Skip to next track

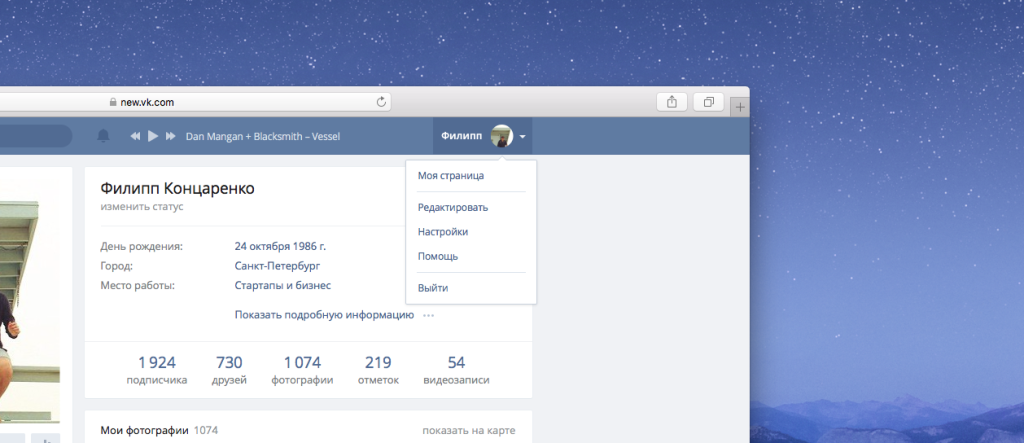170,136
